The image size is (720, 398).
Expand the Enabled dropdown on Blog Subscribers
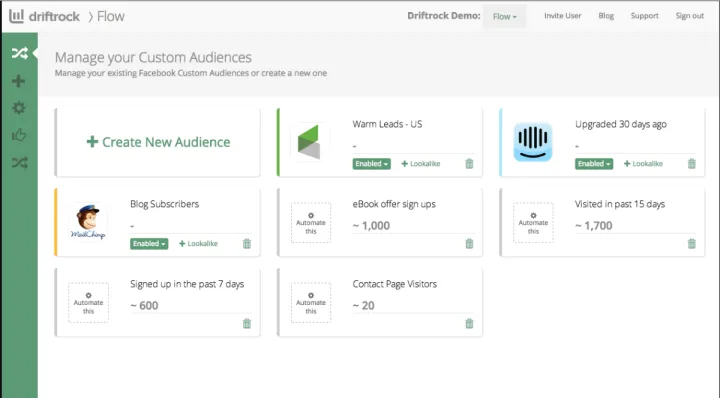click(x=149, y=244)
